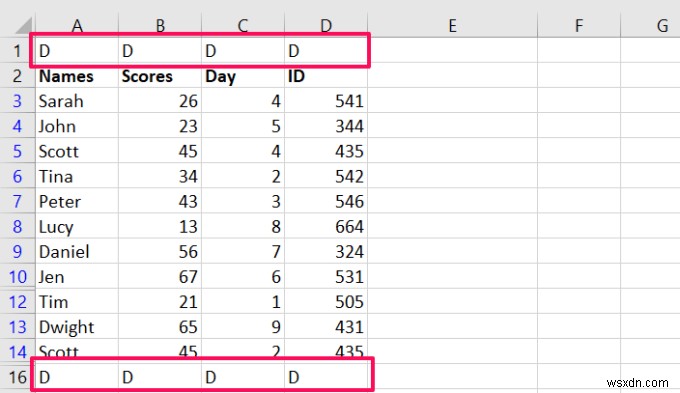Click Daniel's score 56
The height and width of the screenshot is (393, 680).
point(160,252)
